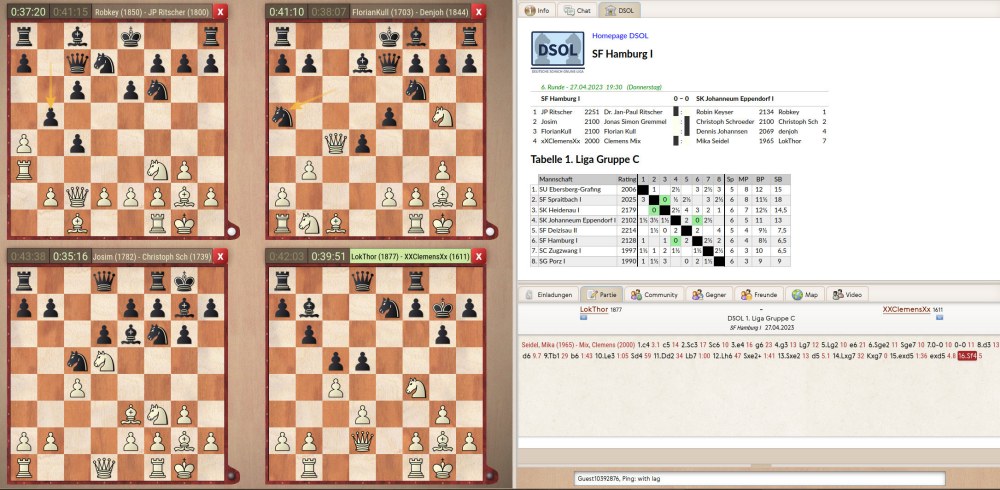Click the globe icon on Map tab
The width and height of the screenshot is (1000, 490).
[x=797, y=295]
